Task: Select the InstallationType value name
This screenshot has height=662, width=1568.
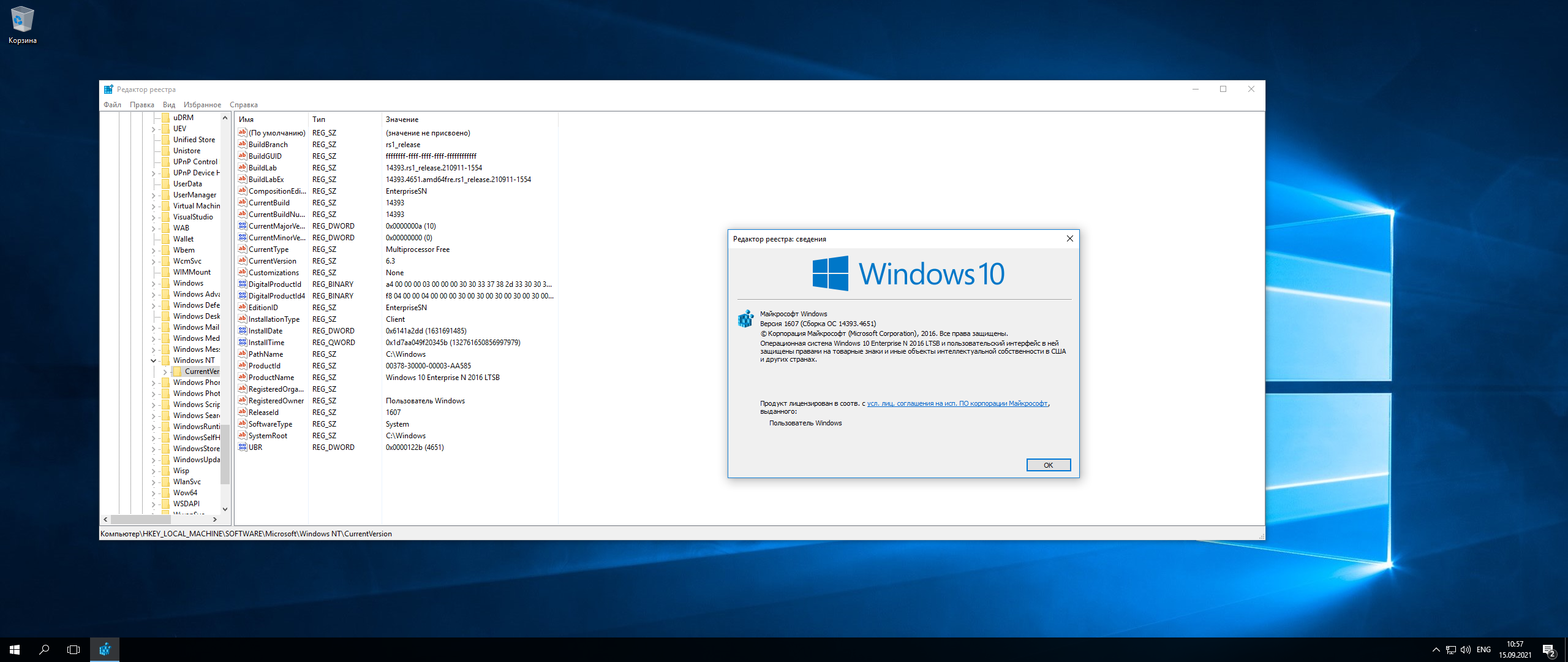Action: click(274, 319)
